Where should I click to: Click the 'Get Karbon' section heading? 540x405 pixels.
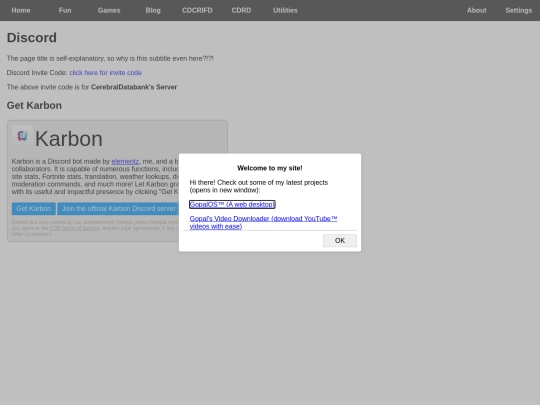pos(34,105)
